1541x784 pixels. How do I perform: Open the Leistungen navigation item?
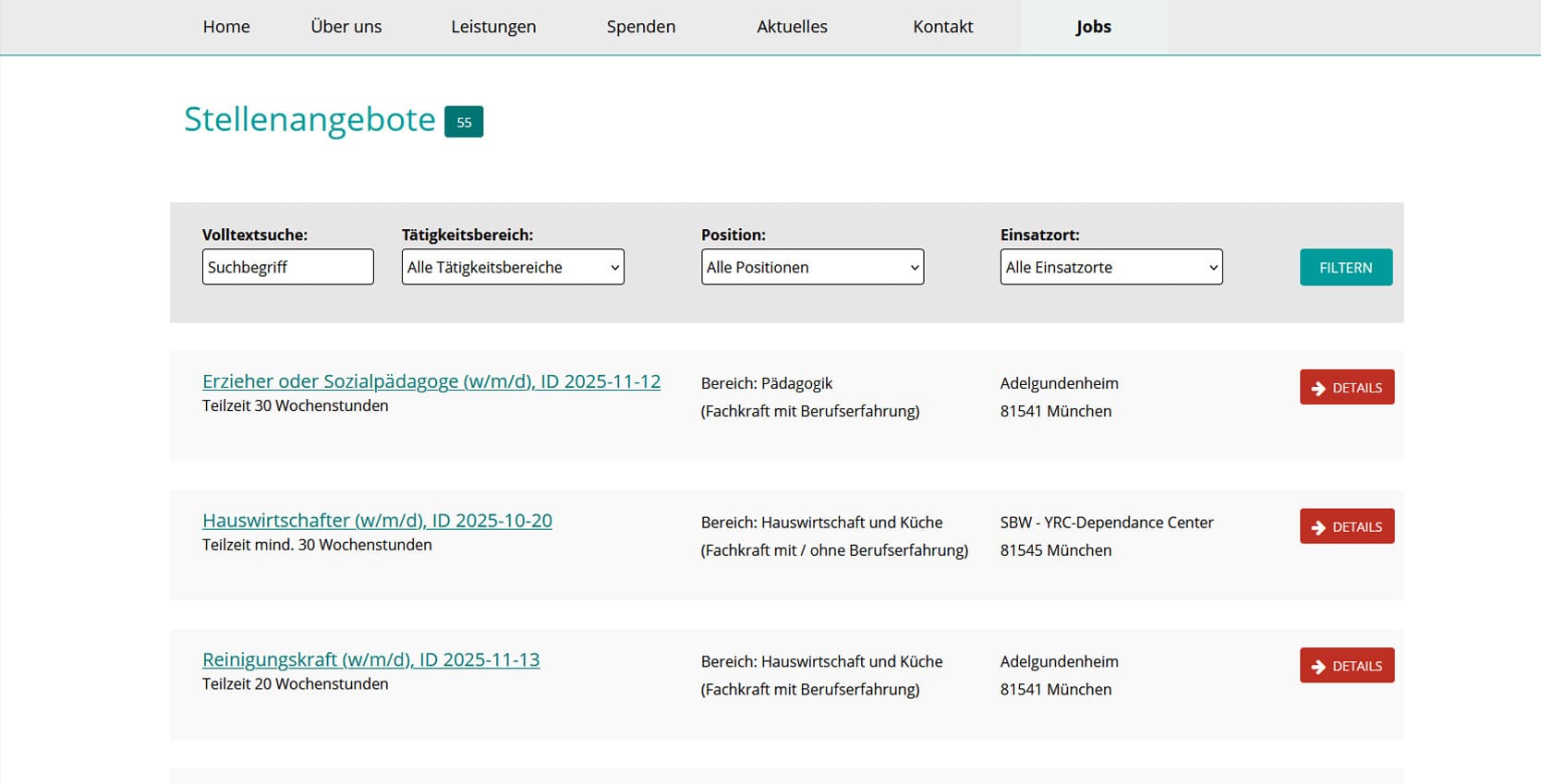tap(493, 27)
